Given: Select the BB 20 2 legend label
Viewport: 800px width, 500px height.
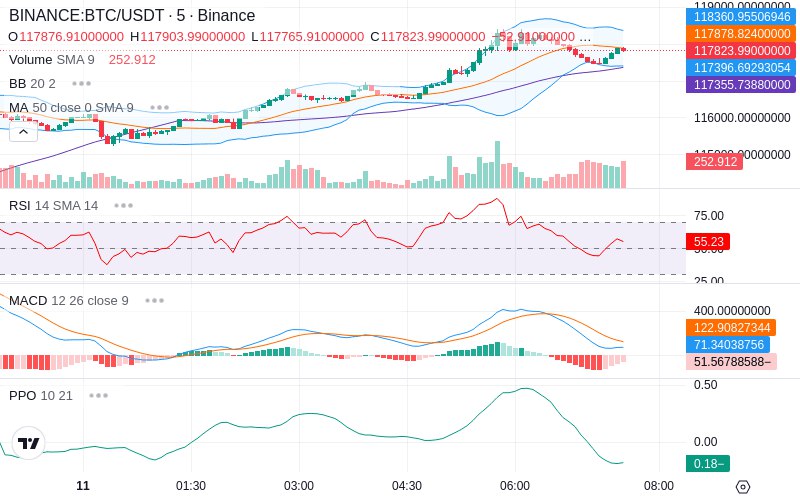Looking at the screenshot, I should pos(32,83).
